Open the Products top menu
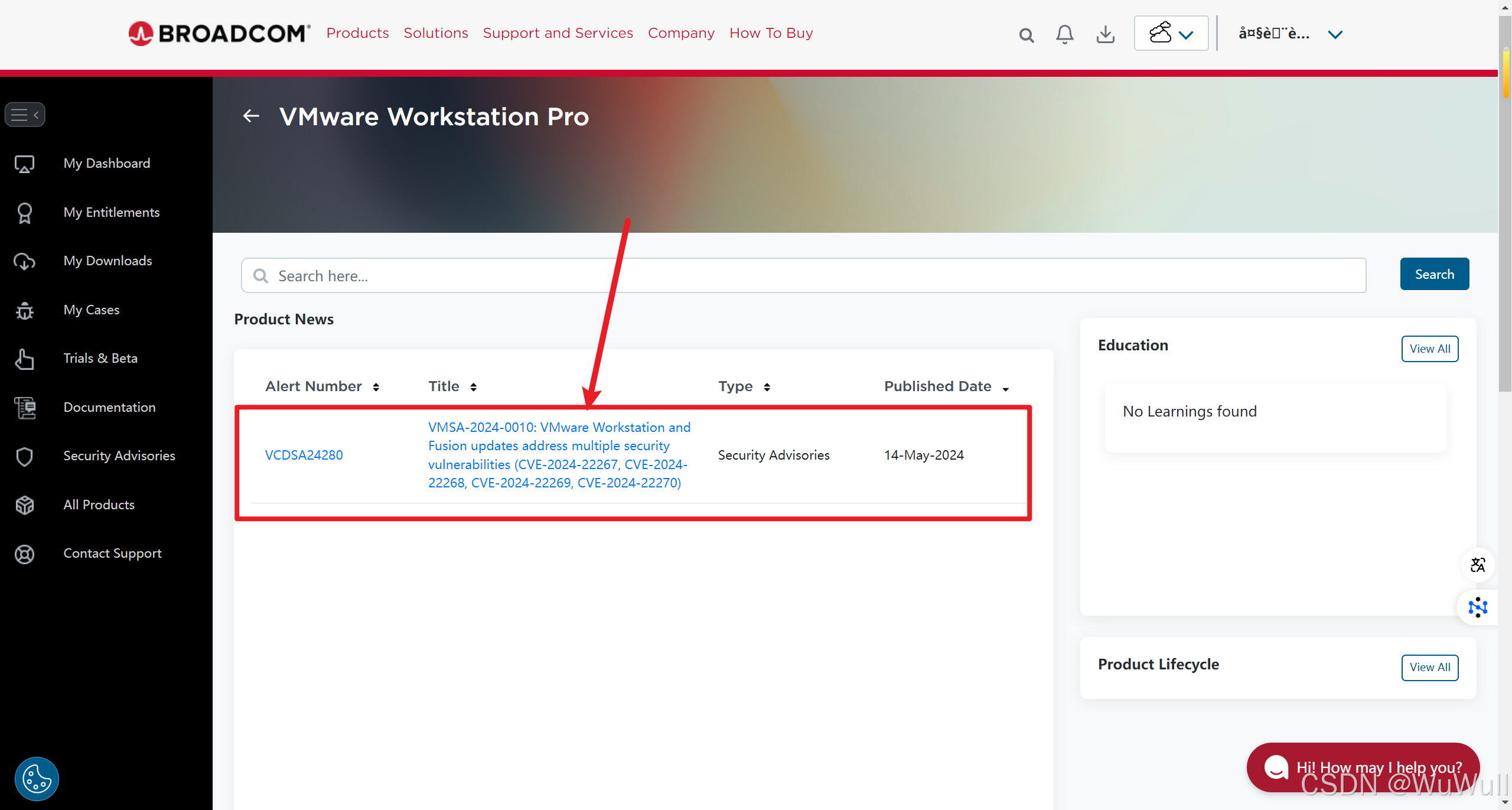This screenshot has height=810, width=1512. click(x=357, y=33)
